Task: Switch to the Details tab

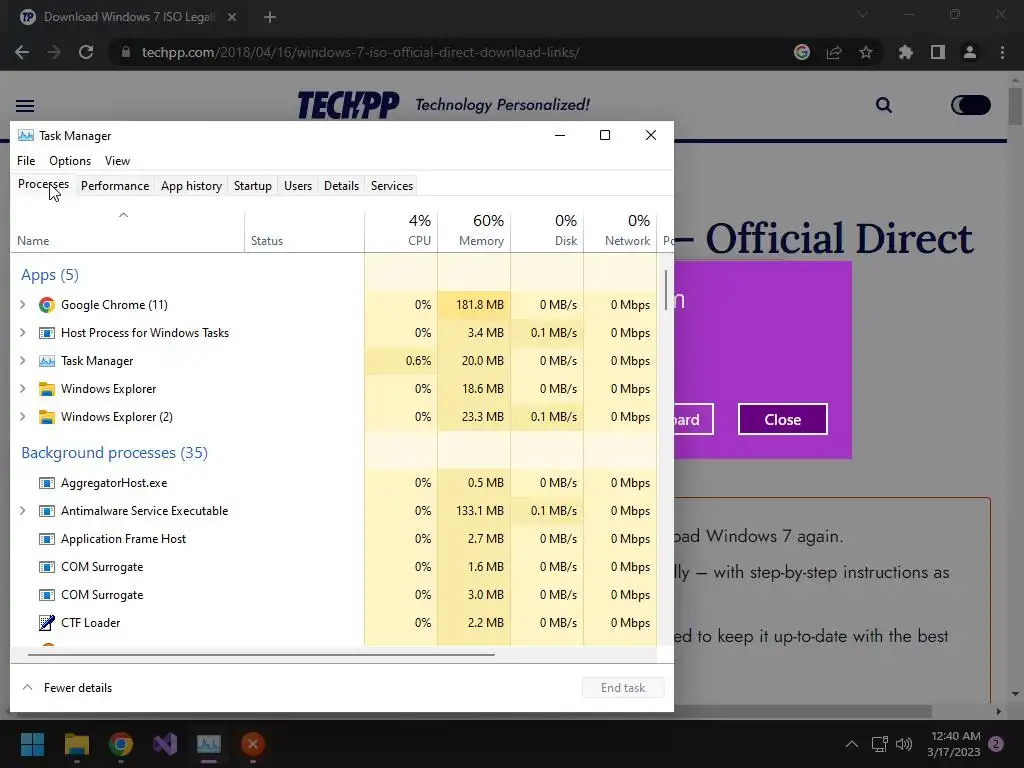Action: point(342,186)
